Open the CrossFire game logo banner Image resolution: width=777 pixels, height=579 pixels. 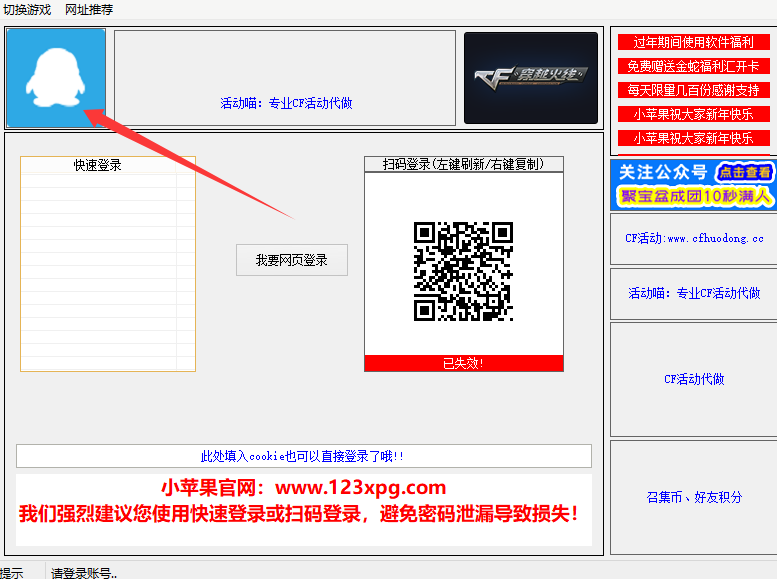click(531, 78)
